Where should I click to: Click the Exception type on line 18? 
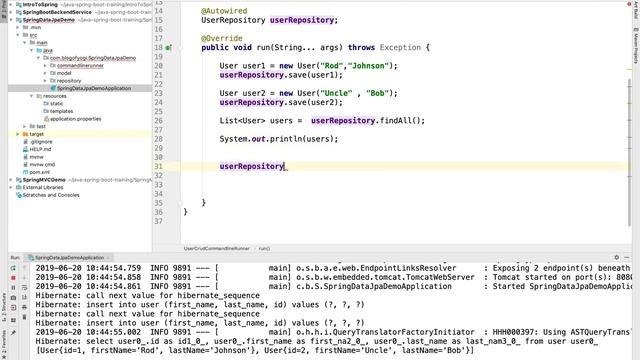click(x=400, y=47)
